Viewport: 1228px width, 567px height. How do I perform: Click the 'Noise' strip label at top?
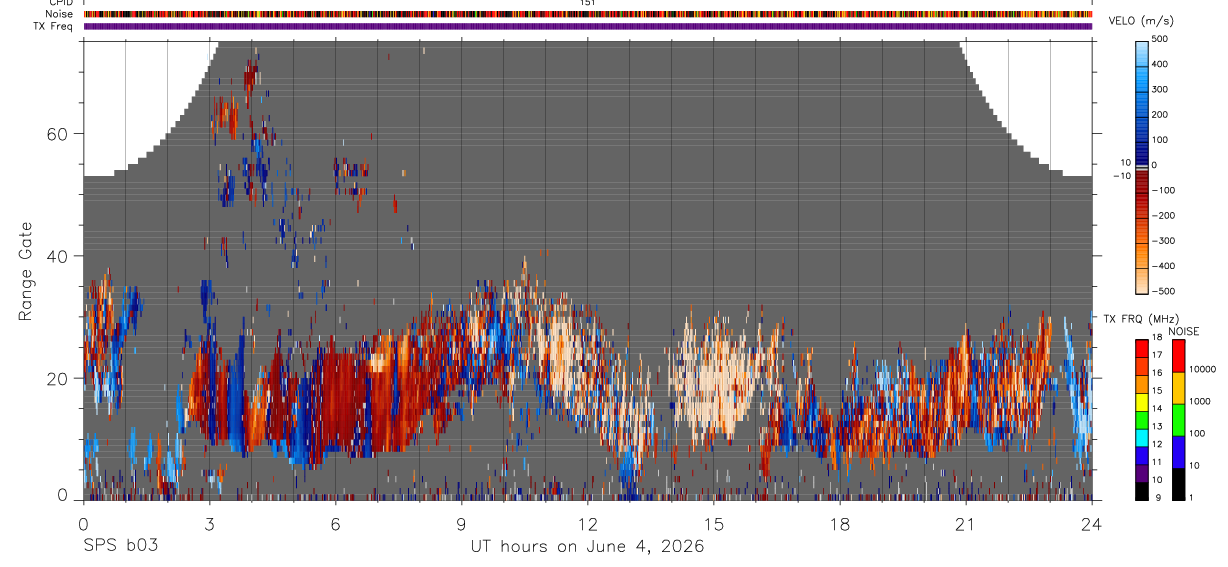(x=60, y=14)
